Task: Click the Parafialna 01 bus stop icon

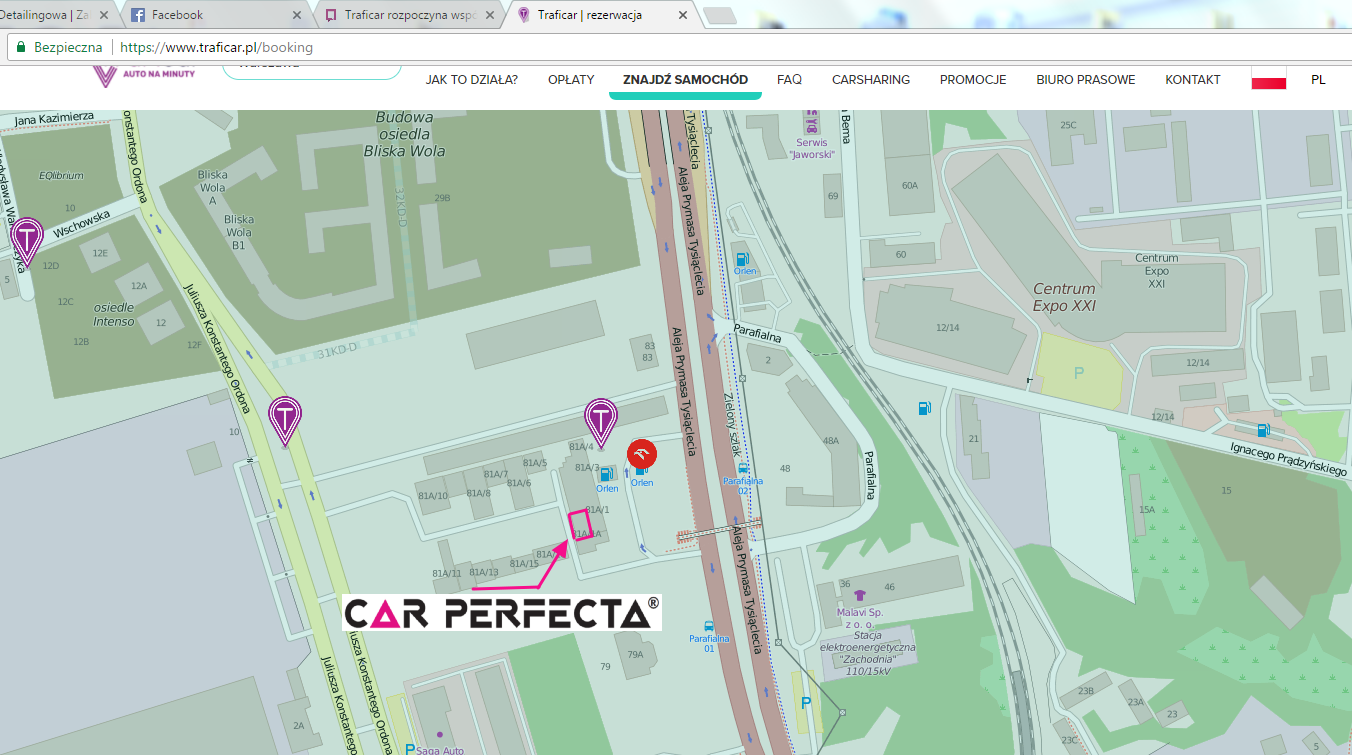Action: click(709, 625)
